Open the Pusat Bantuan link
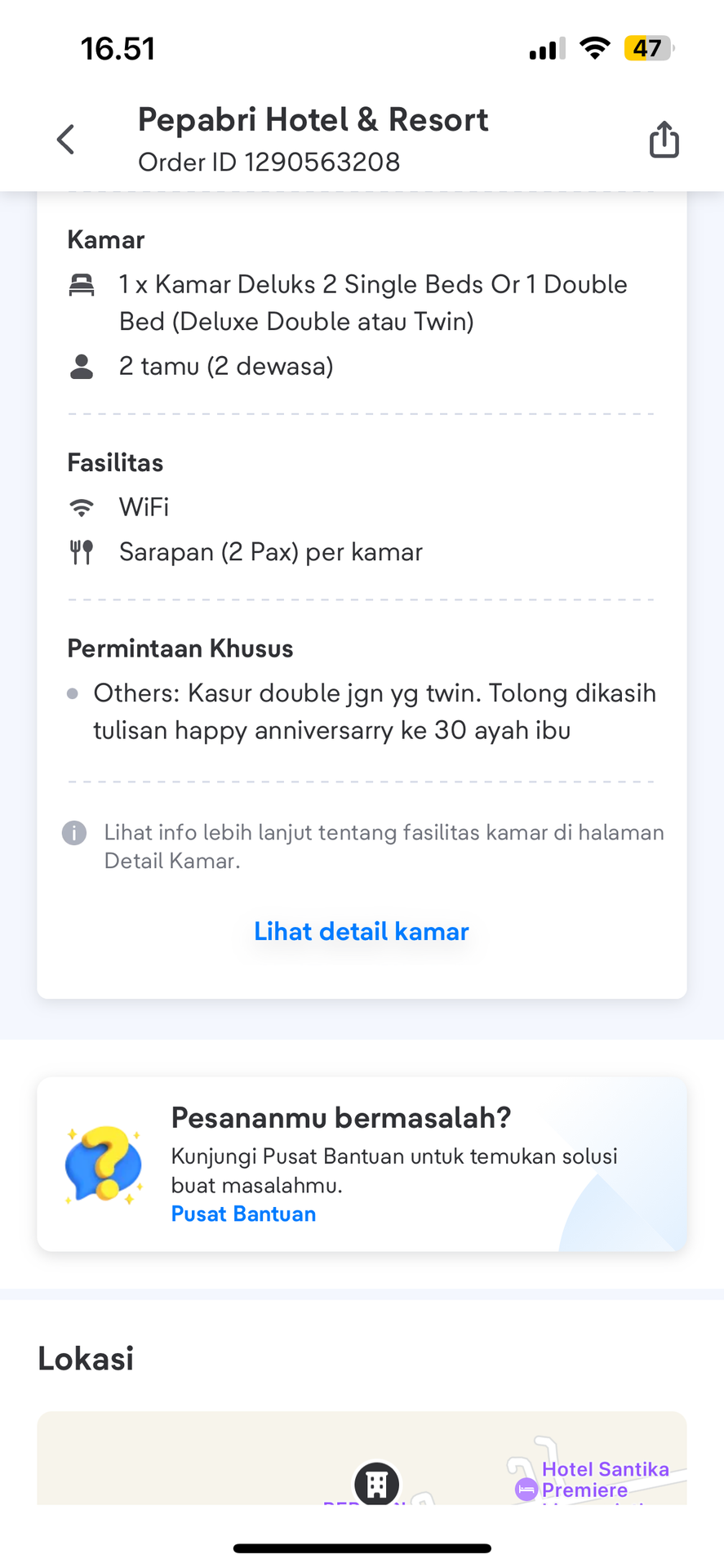This screenshot has height=1568, width=724. click(x=243, y=1214)
